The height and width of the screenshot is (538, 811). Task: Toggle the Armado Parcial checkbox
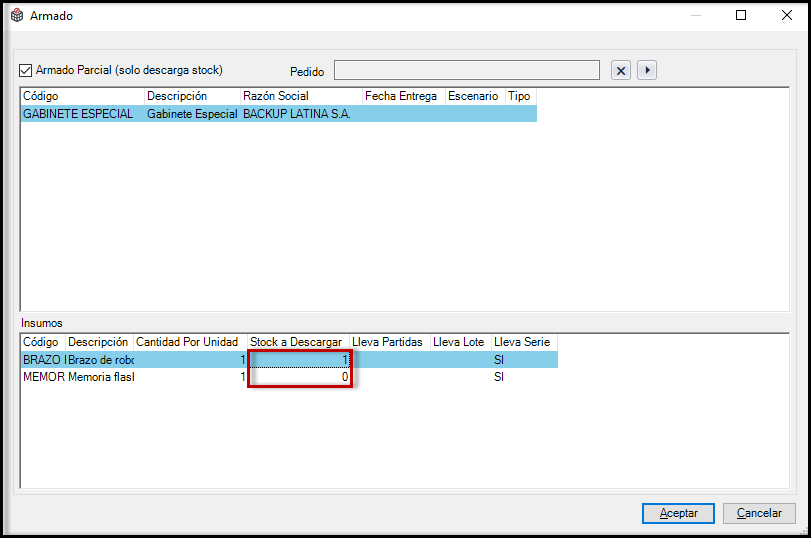[x=25, y=70]
